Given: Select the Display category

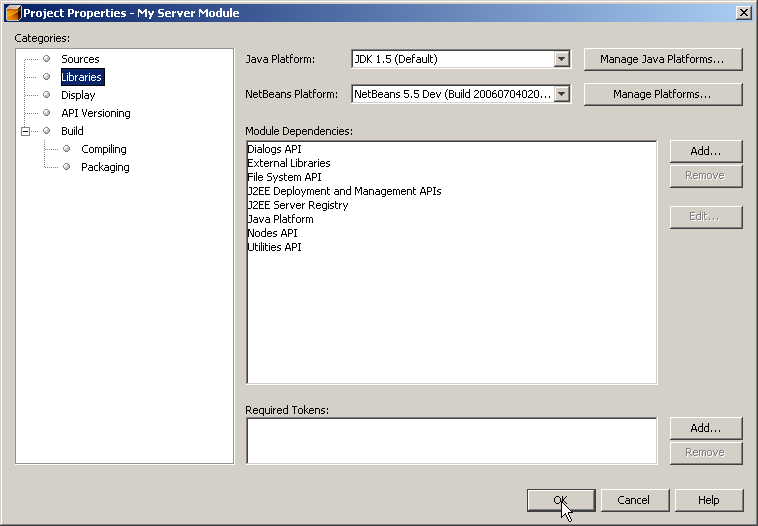Looking at the screenshot, I should pos(78,95).
